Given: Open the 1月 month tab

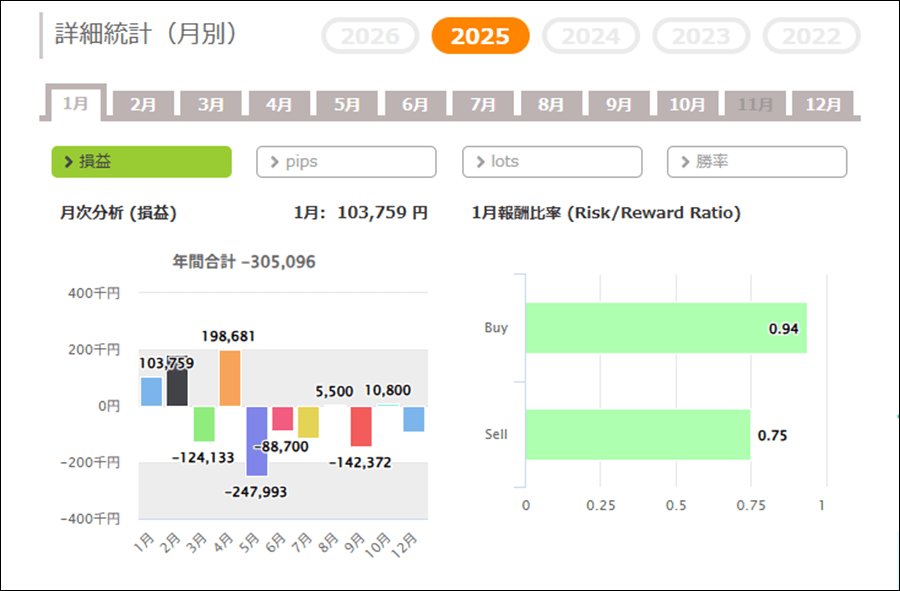Looking at the screenshot, I should (x=75, y=103).
